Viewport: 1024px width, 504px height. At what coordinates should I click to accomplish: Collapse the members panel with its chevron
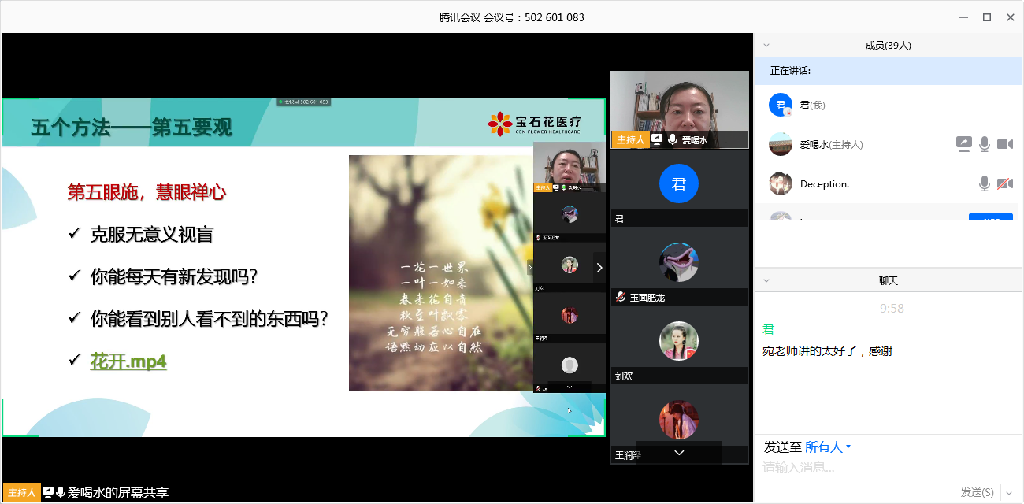click(767, 45)
